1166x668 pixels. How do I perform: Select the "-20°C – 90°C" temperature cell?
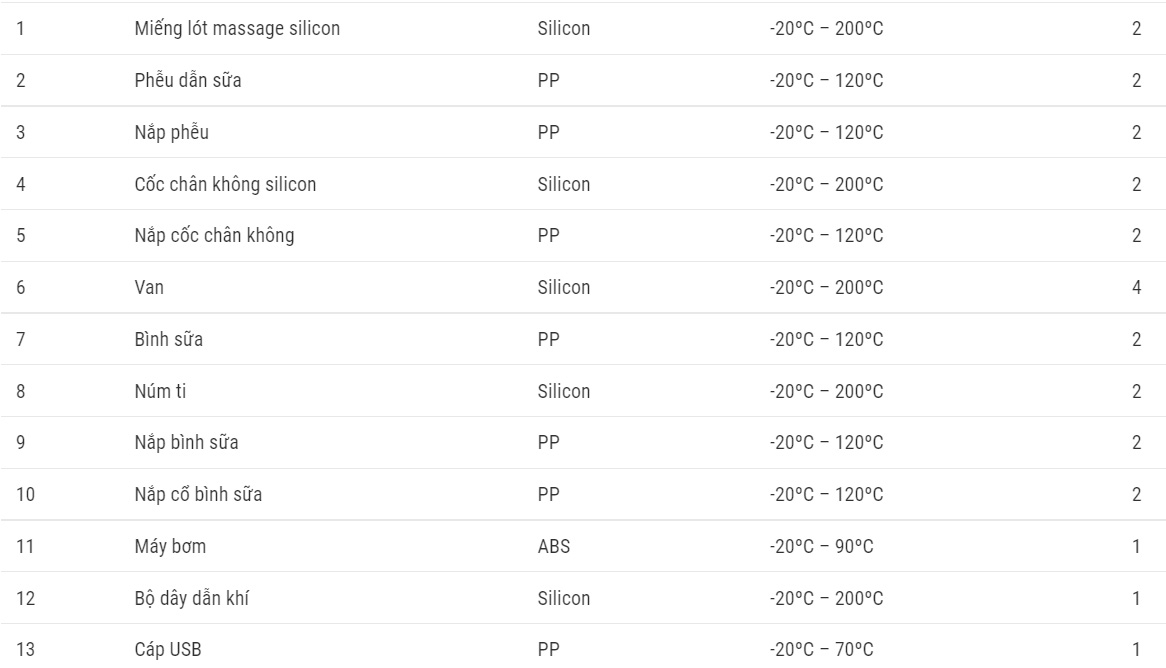click(x=822, y=546)
